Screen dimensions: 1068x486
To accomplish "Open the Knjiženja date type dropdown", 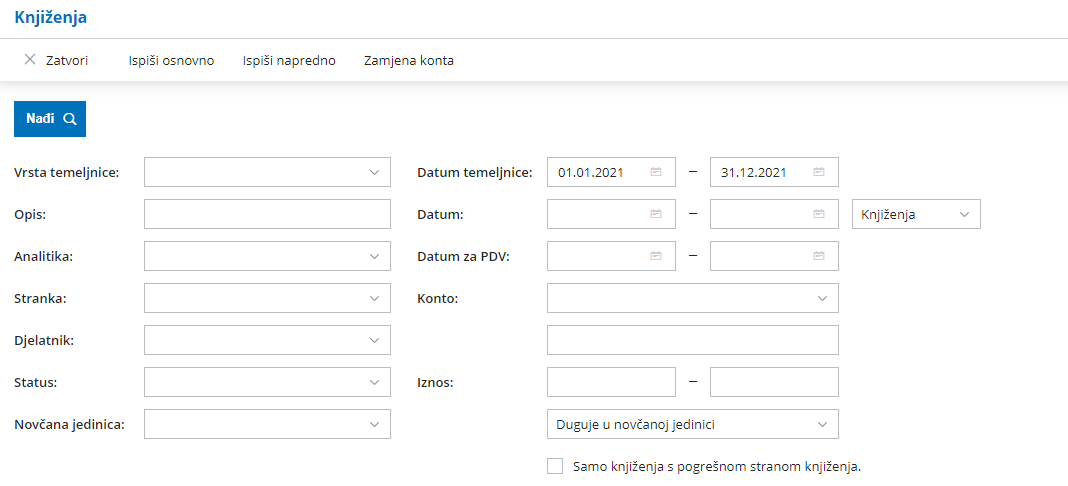I will 916,214.
